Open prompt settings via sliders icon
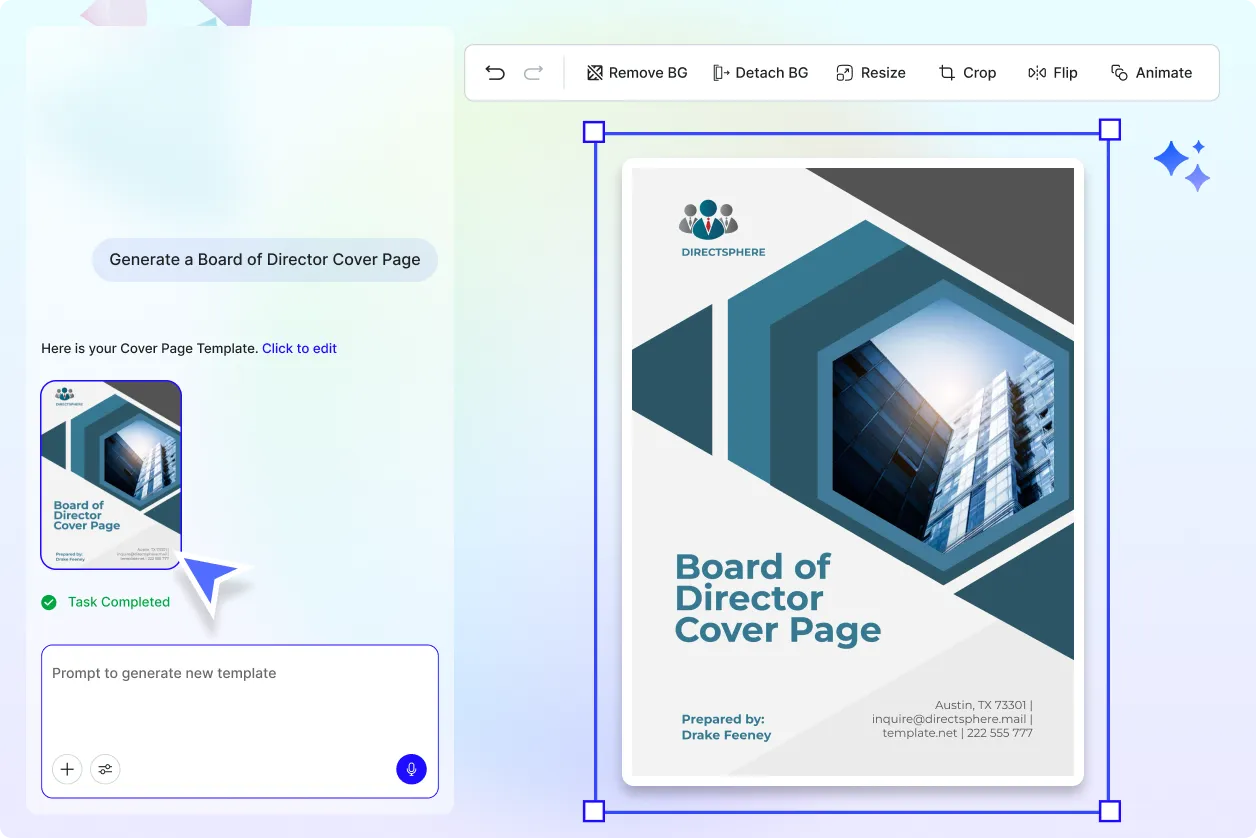 (105, 769)
